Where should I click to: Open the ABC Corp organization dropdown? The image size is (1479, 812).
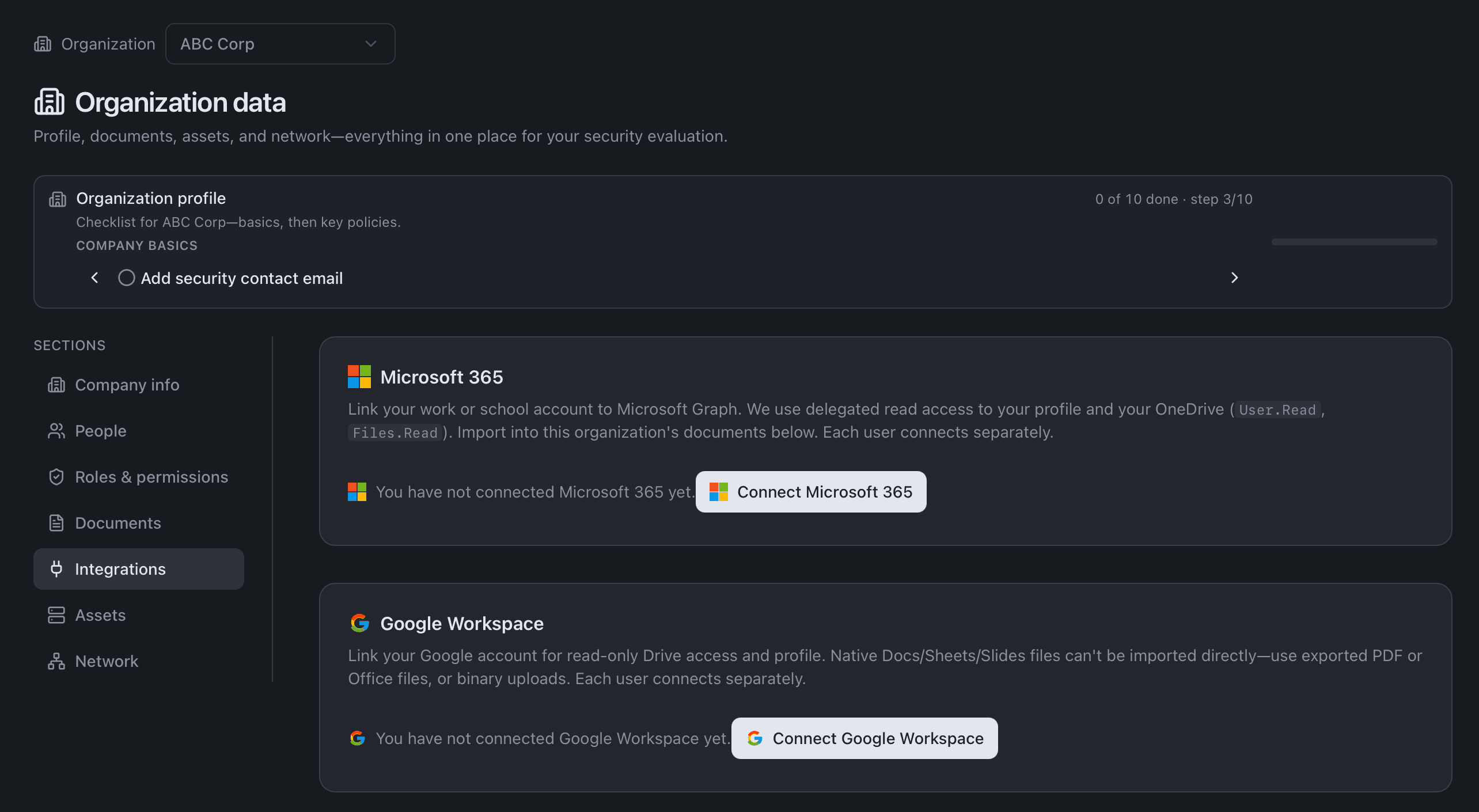[x=280, y=43]
